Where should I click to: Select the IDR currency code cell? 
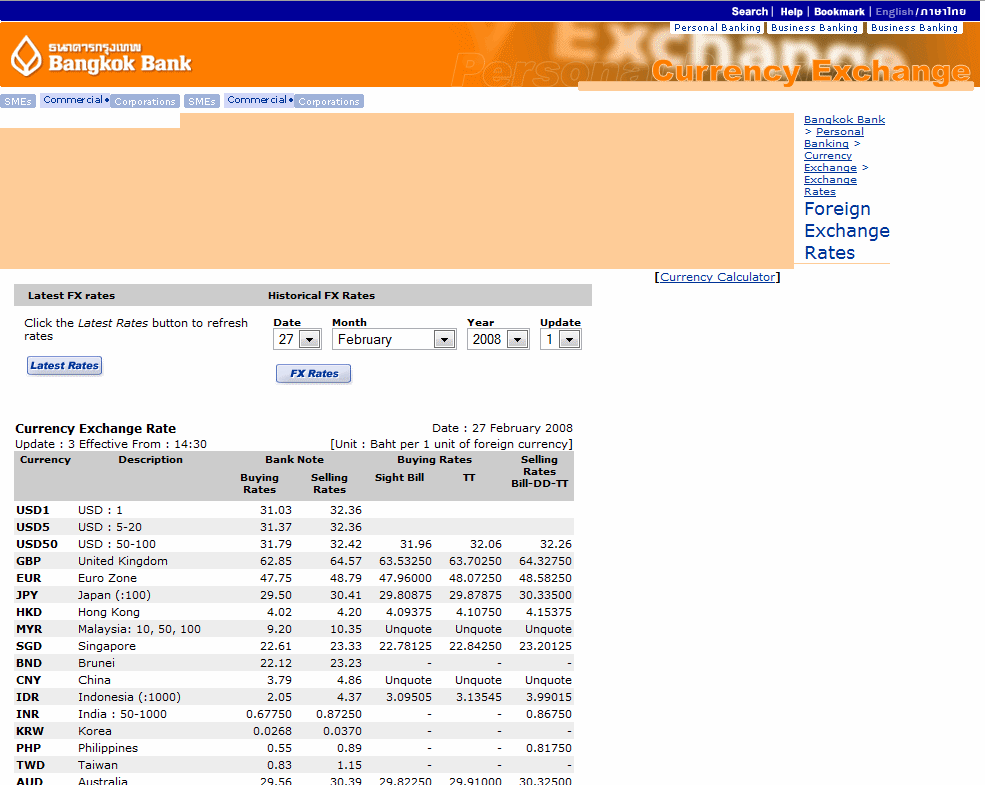(x=28, y=696)
